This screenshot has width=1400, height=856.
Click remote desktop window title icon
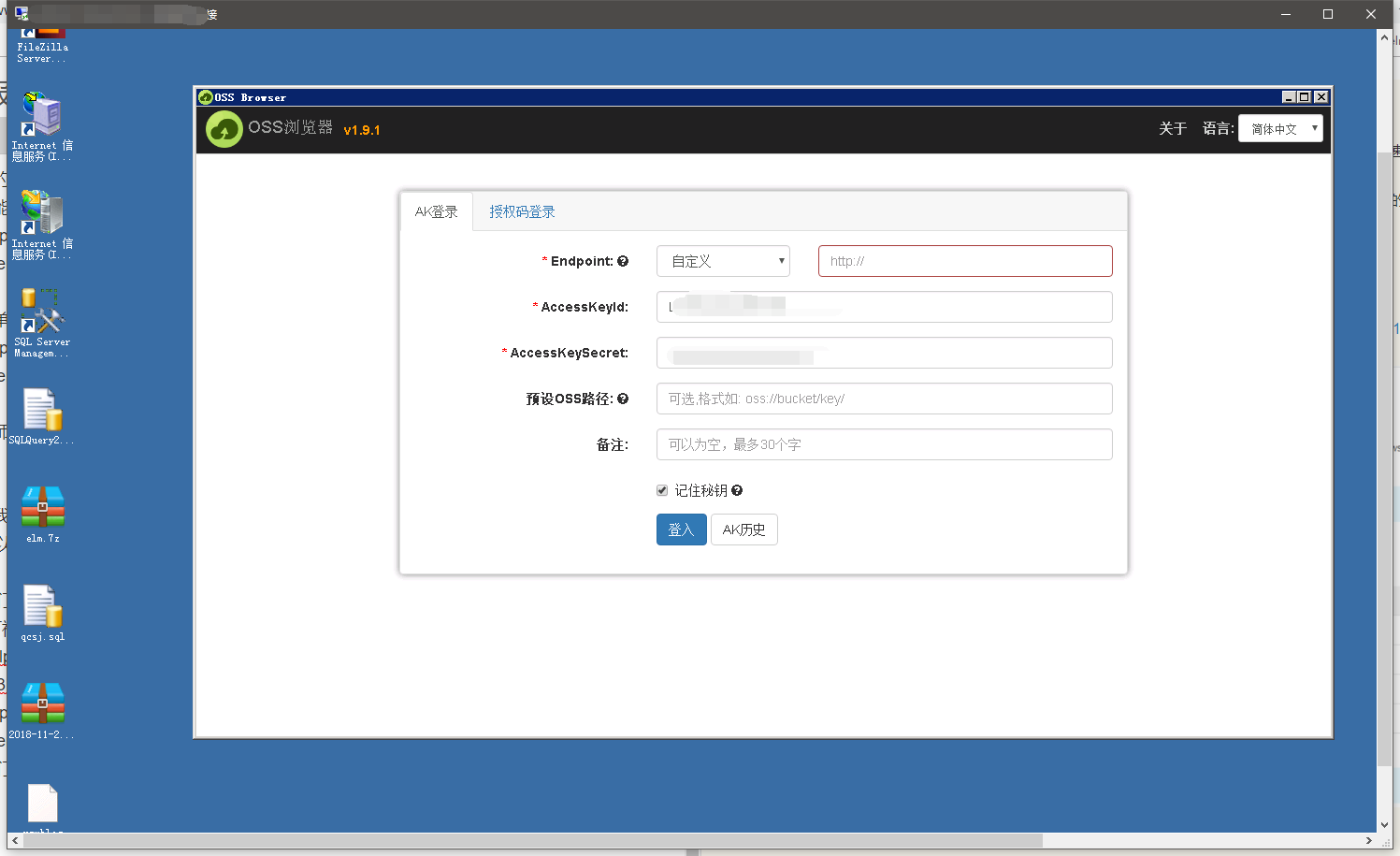(22, 14)
